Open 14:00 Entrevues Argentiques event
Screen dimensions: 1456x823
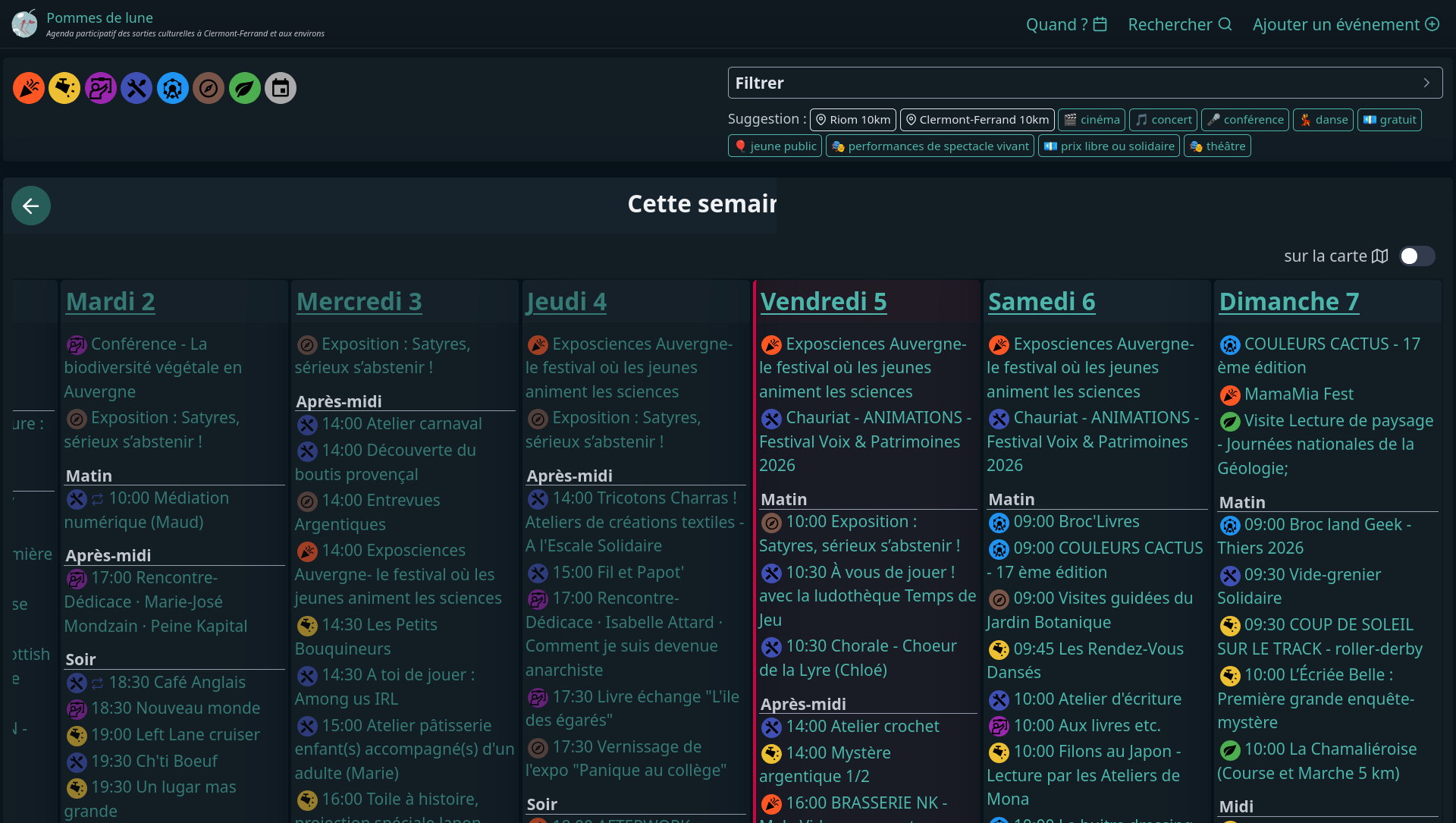click(x=369, y=513)
